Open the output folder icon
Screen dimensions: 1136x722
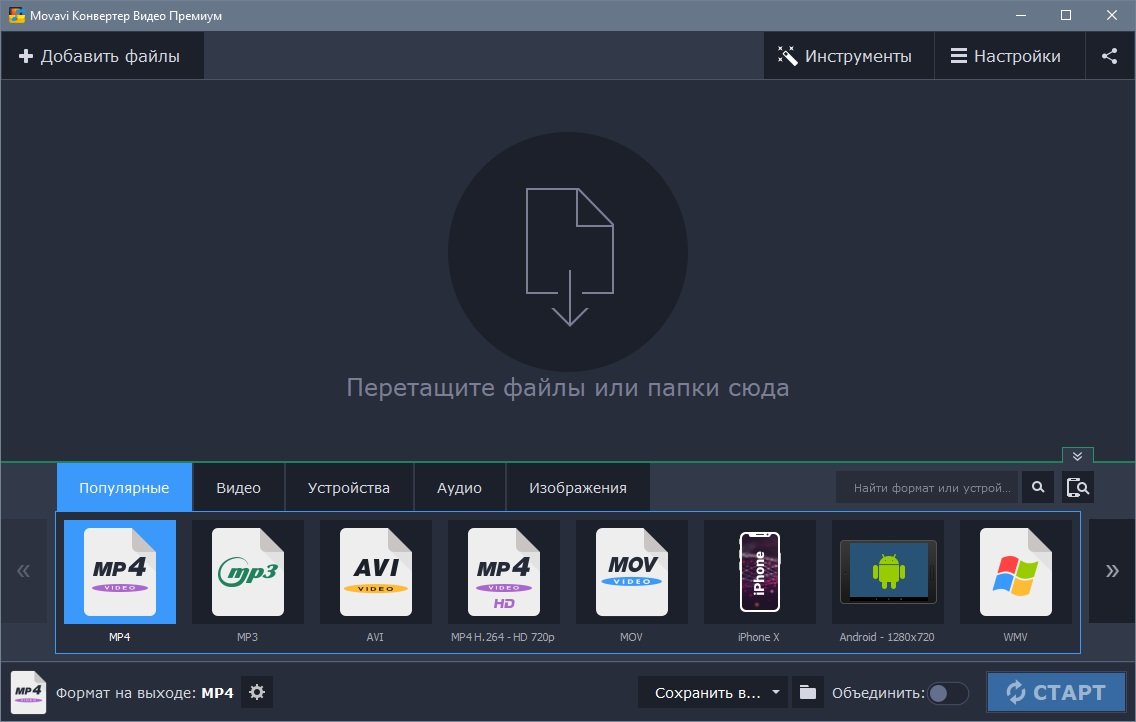click(808, 692)
